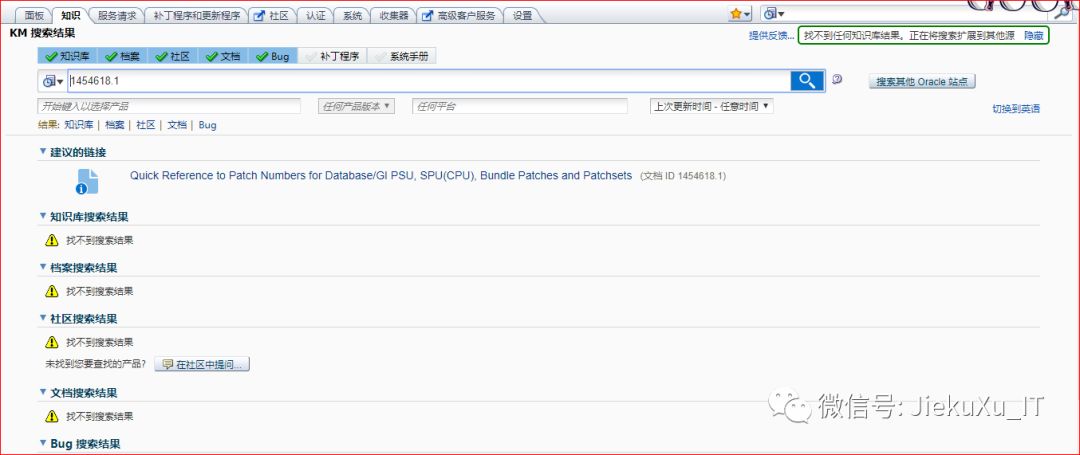Click warning icon under 社区搜索结果

pos(52,342)
